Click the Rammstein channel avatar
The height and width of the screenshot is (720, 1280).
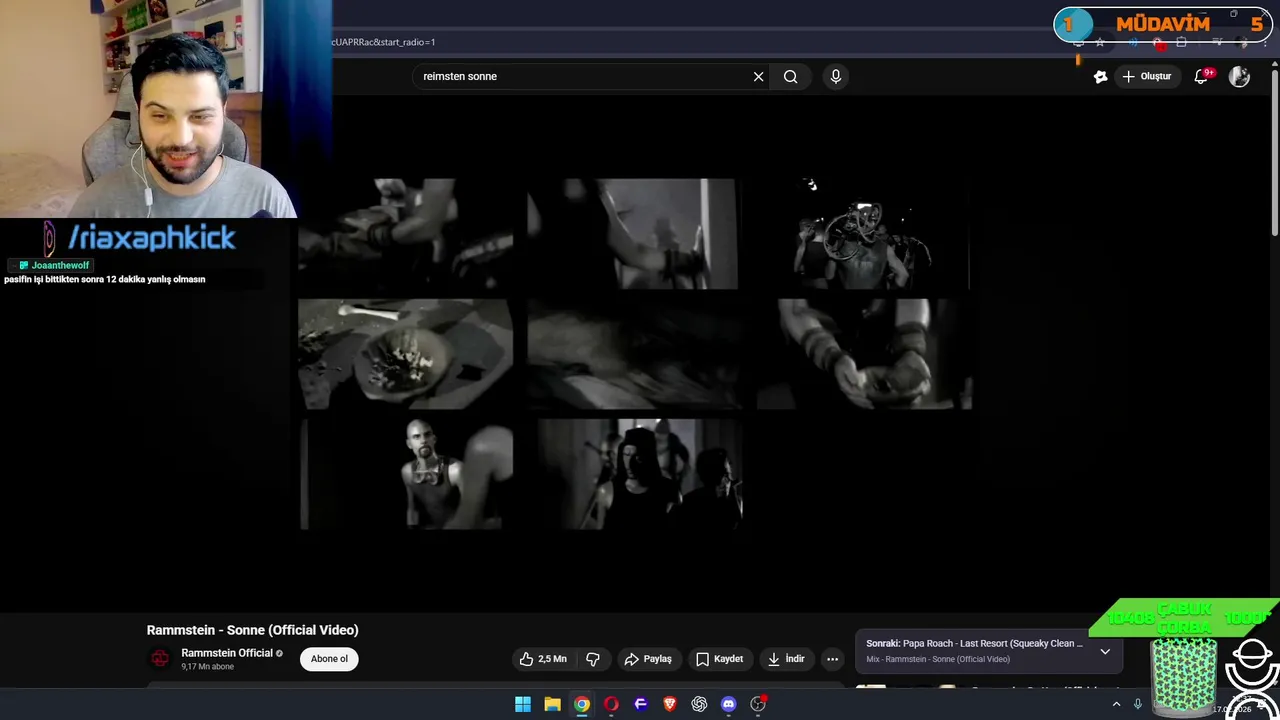(x=160, y=658)
